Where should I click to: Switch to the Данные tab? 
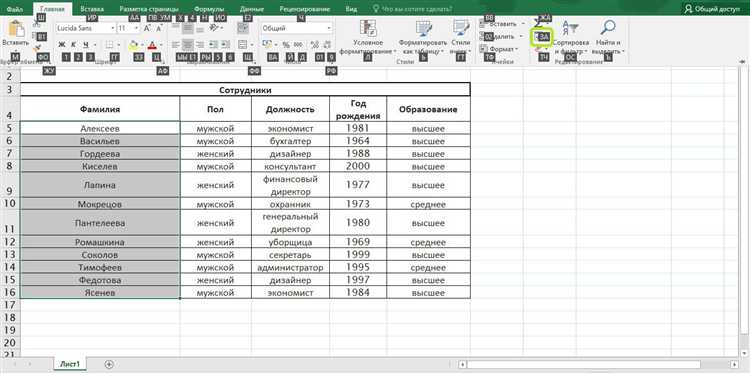point(252,9)
